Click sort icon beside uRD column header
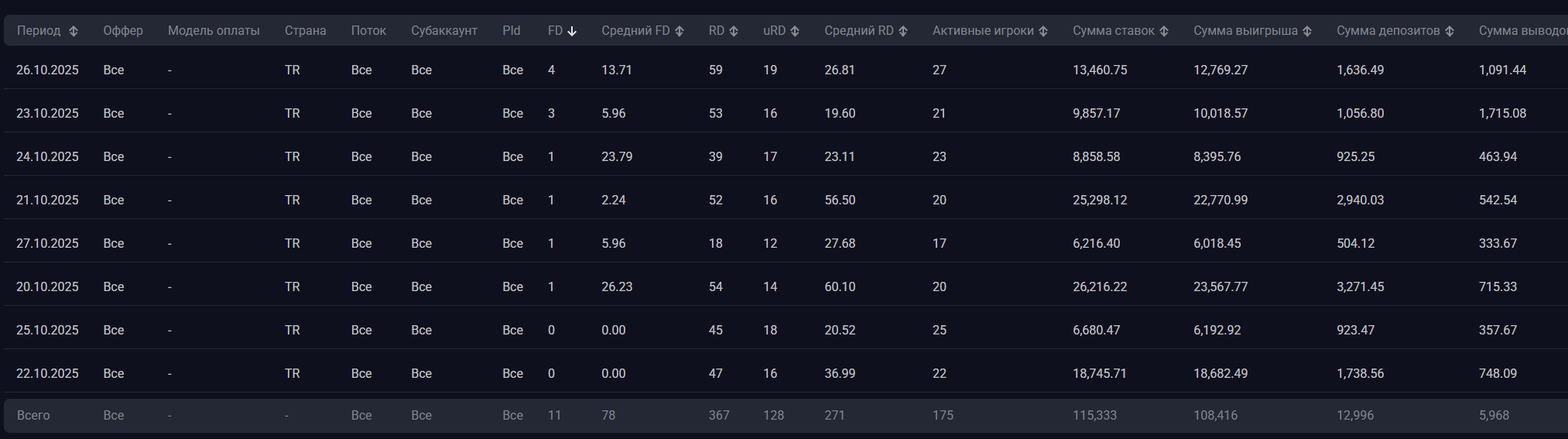The height and width of the screenshot is (439, 1568). tap(795, 31)
